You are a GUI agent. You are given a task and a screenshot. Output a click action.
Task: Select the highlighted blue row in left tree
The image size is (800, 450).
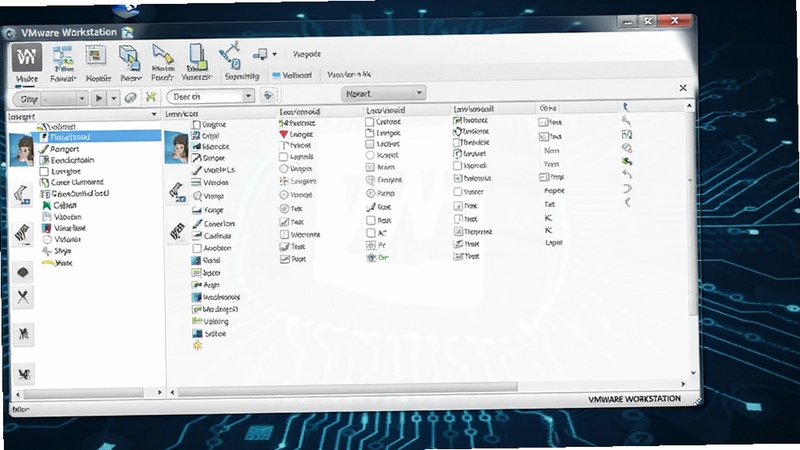pyautogui.click(x=96, y=137)
